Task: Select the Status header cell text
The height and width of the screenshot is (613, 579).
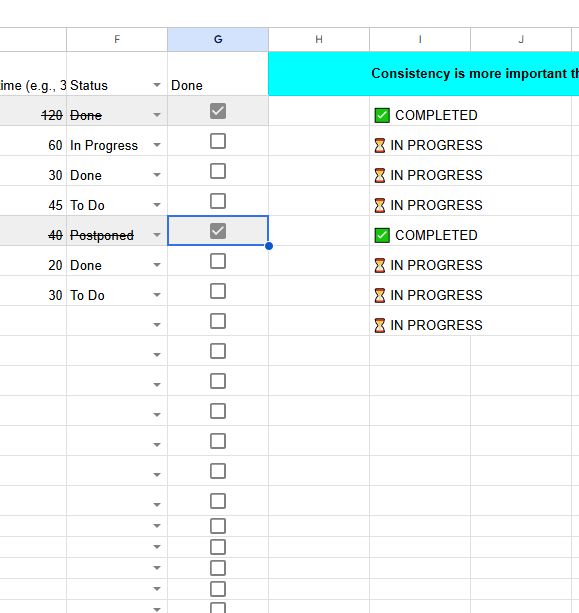Action: (89, 85)
